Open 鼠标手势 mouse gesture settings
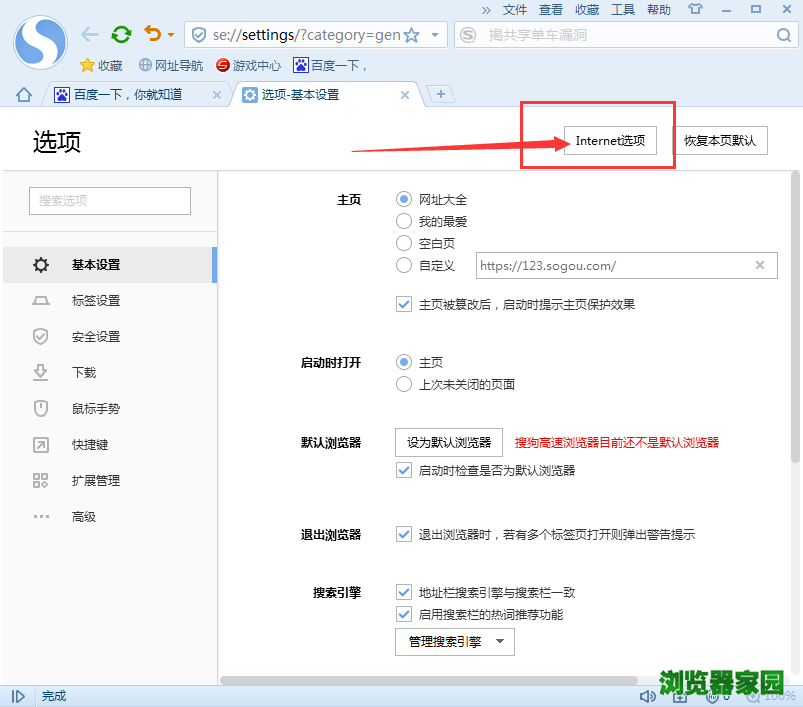The height and width of the screenshot is (707, 803). pyautogui.click(x=95, y=408)
